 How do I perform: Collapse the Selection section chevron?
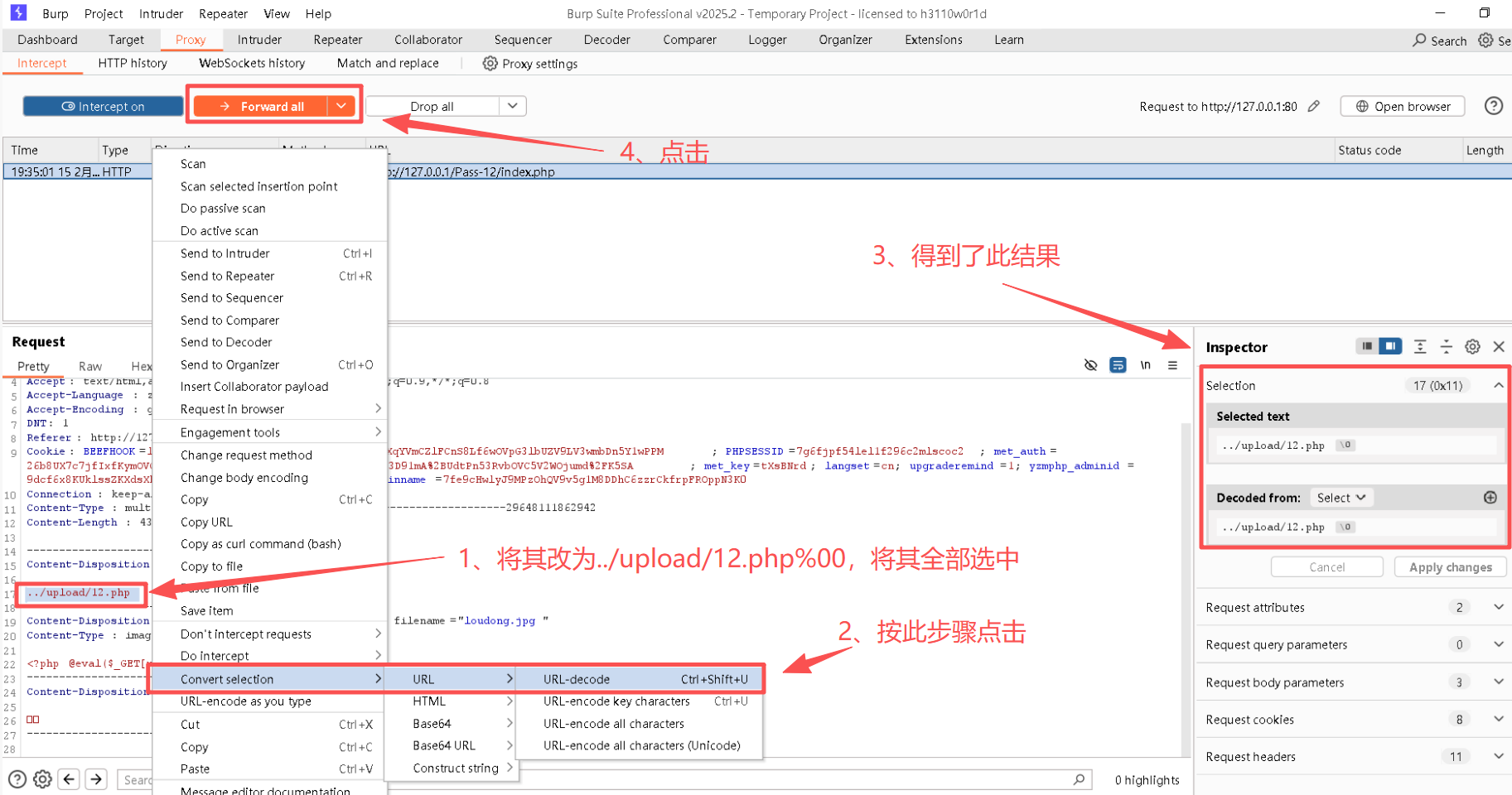pyautogui.click(x=1498, y=385)
